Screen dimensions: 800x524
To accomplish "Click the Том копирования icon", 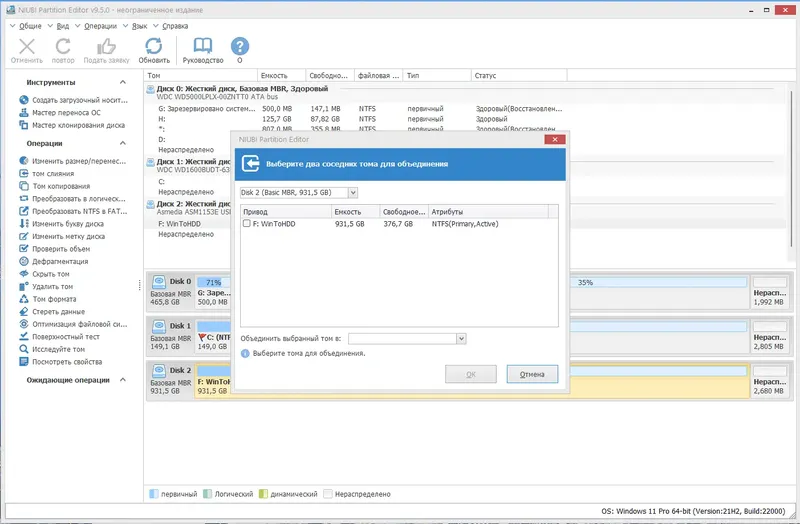I will (x=23, y=186).
